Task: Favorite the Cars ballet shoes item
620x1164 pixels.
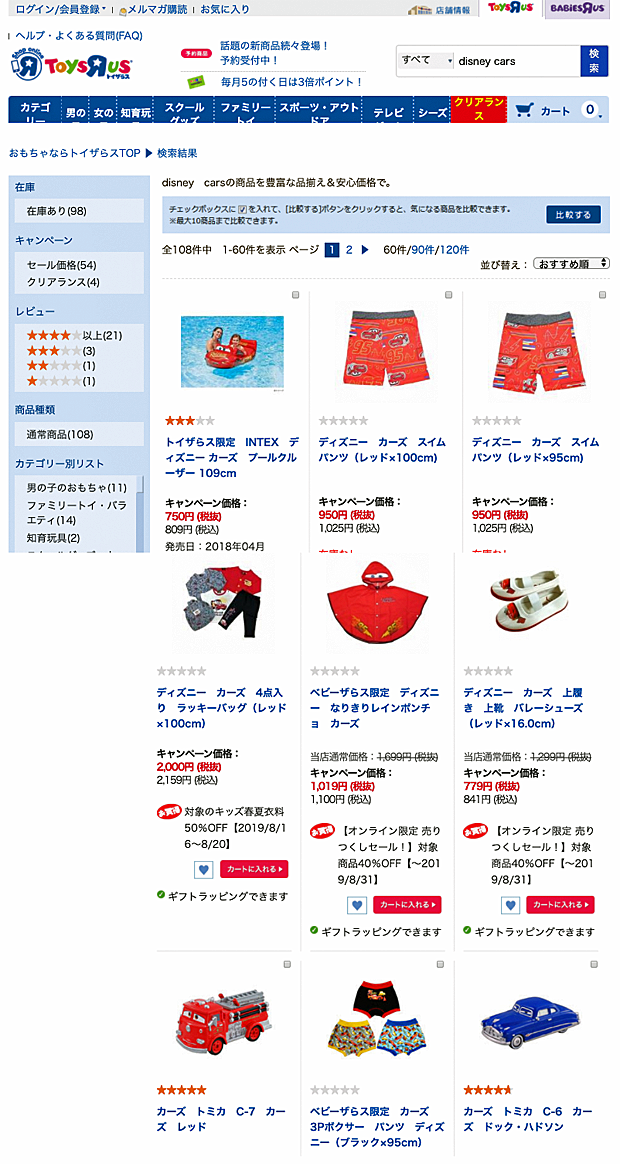Action: coord(510,905)
